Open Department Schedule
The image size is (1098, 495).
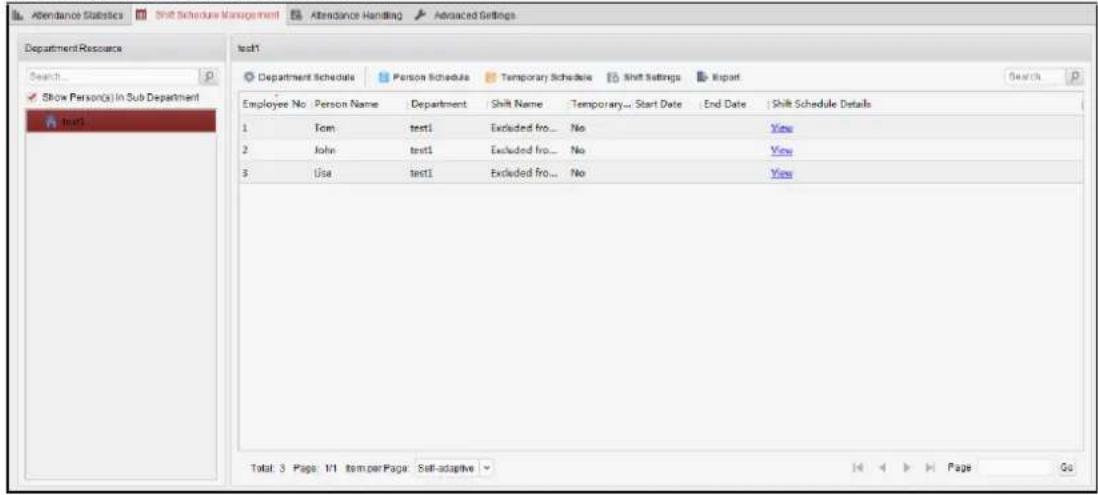pyautogui.click(x=300, y=76)
